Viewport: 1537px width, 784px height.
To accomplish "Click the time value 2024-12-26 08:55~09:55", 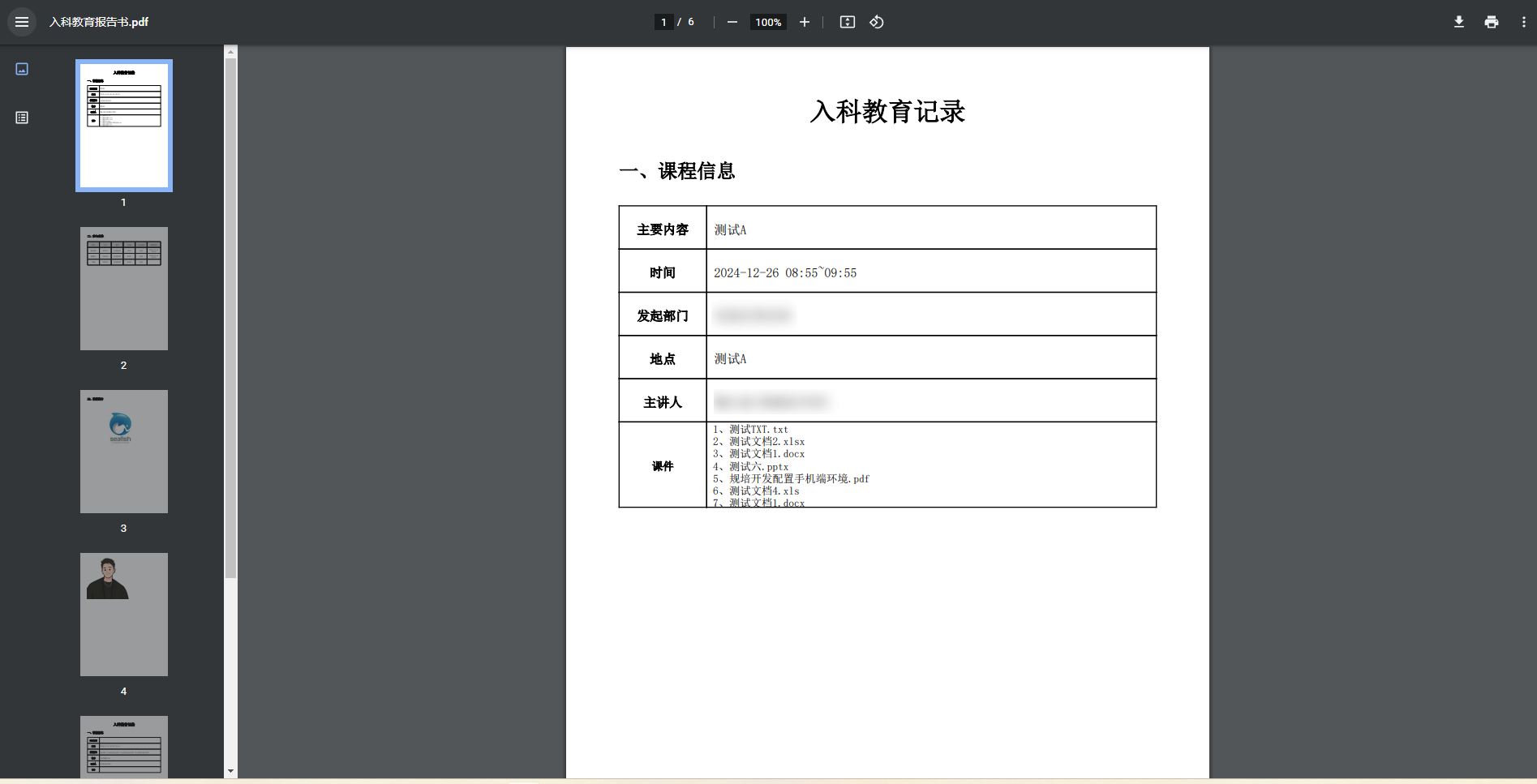I will [785, 273].
